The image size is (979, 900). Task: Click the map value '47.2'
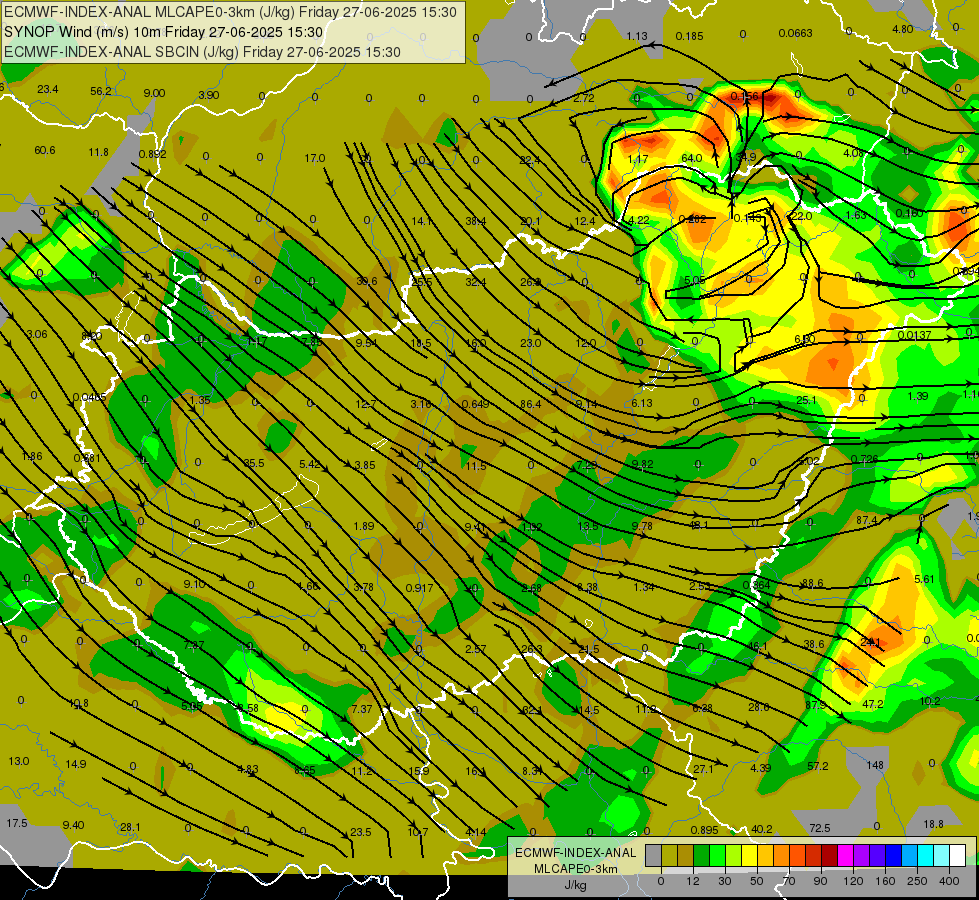(873, 705)
